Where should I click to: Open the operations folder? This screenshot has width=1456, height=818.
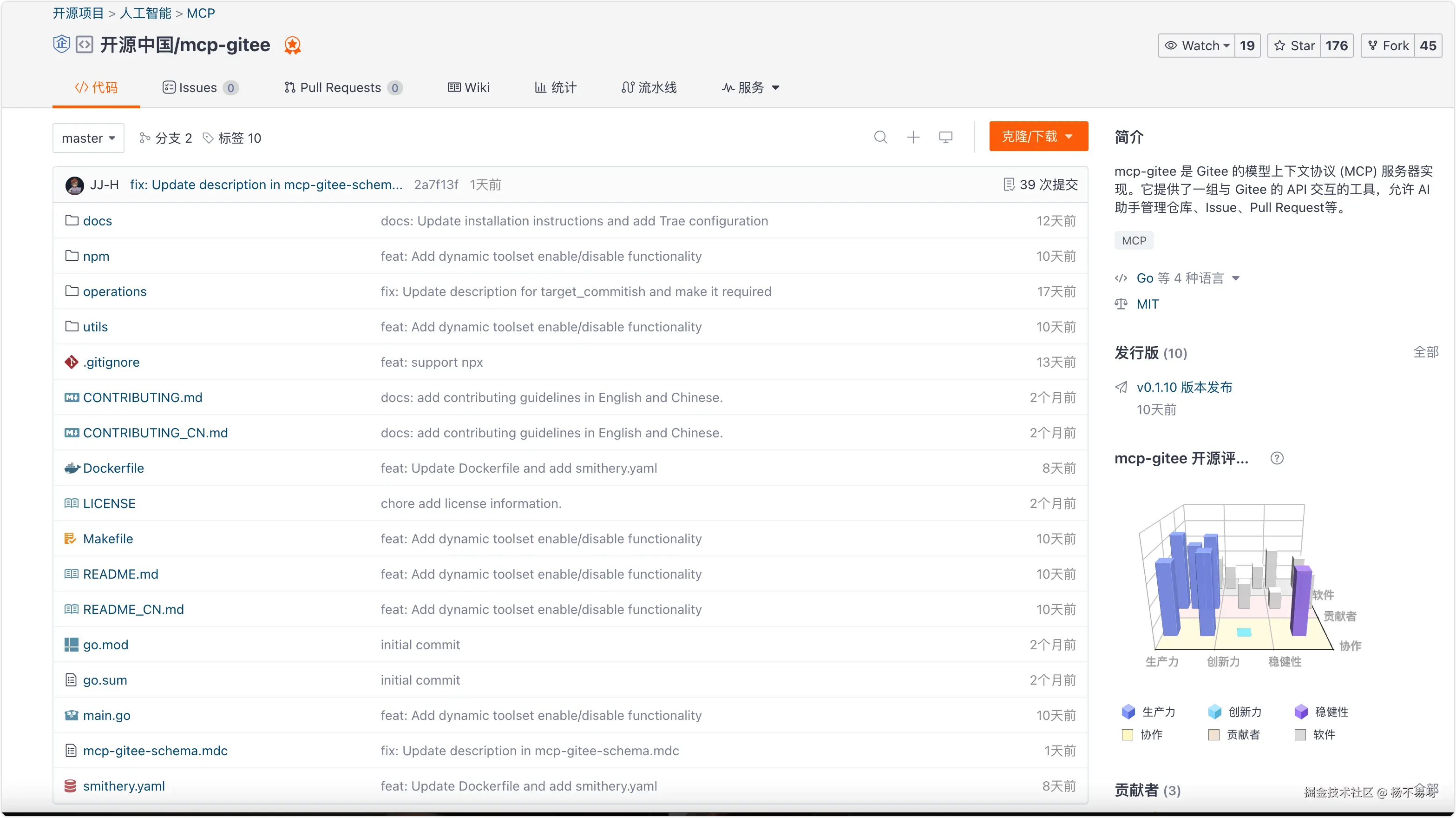click(114, 292)
